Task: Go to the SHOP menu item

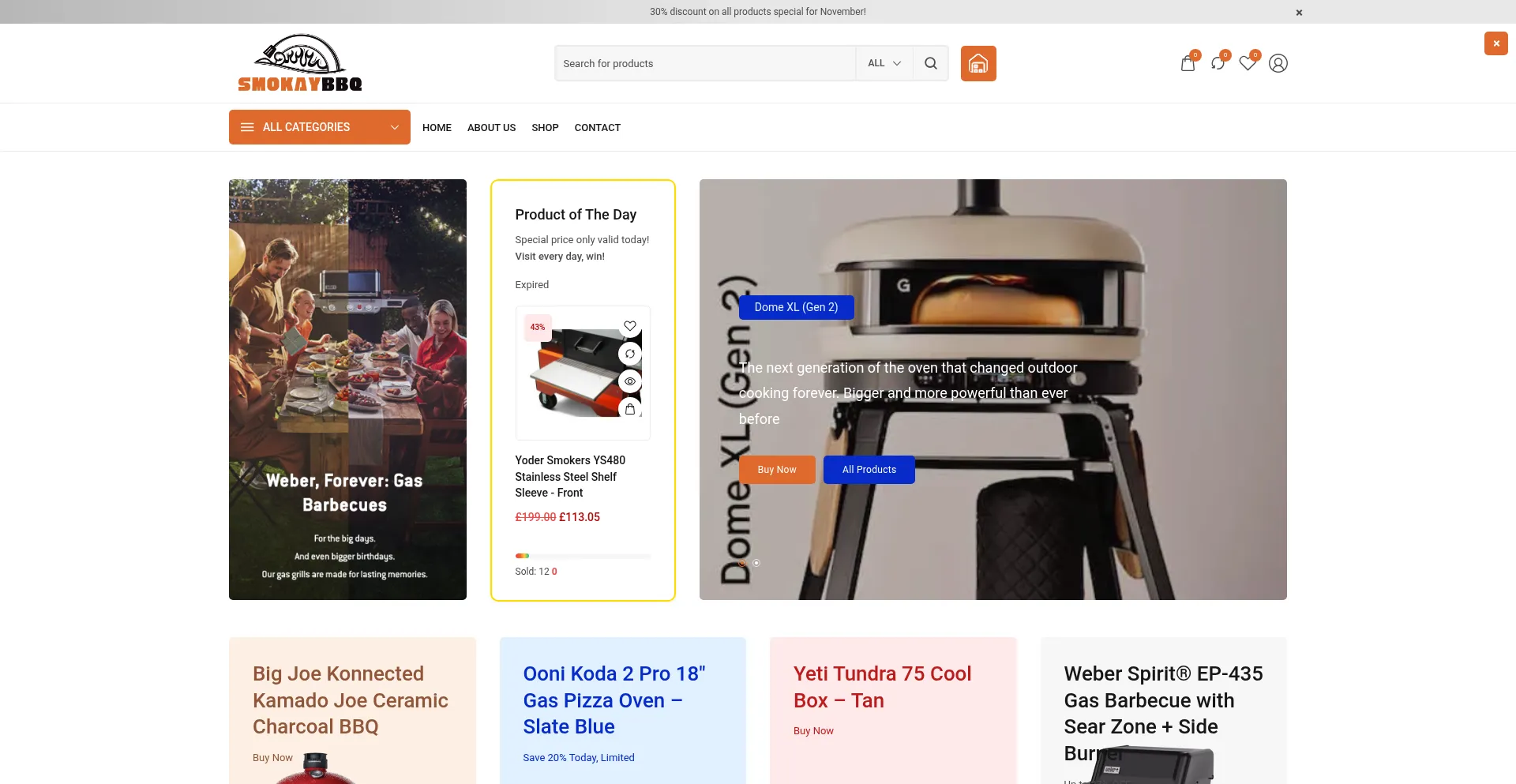Action: point(545,128)
